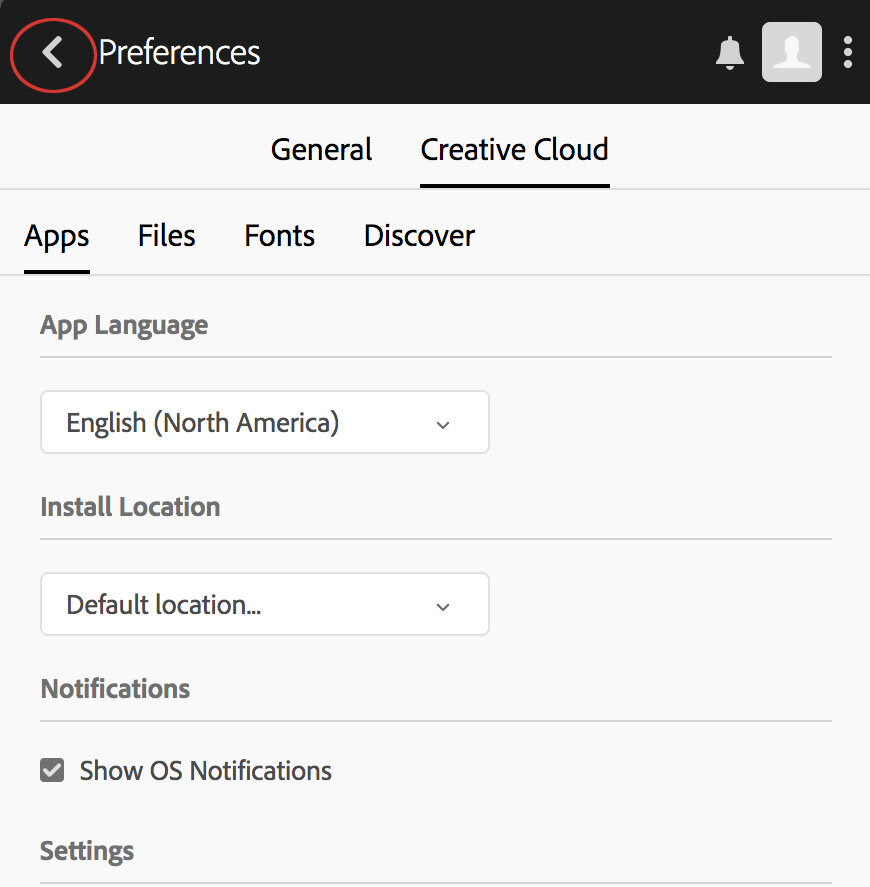Viewport: 870px width, 887px height.
Task: Open the Discover sub-tab
Action: 419,235
